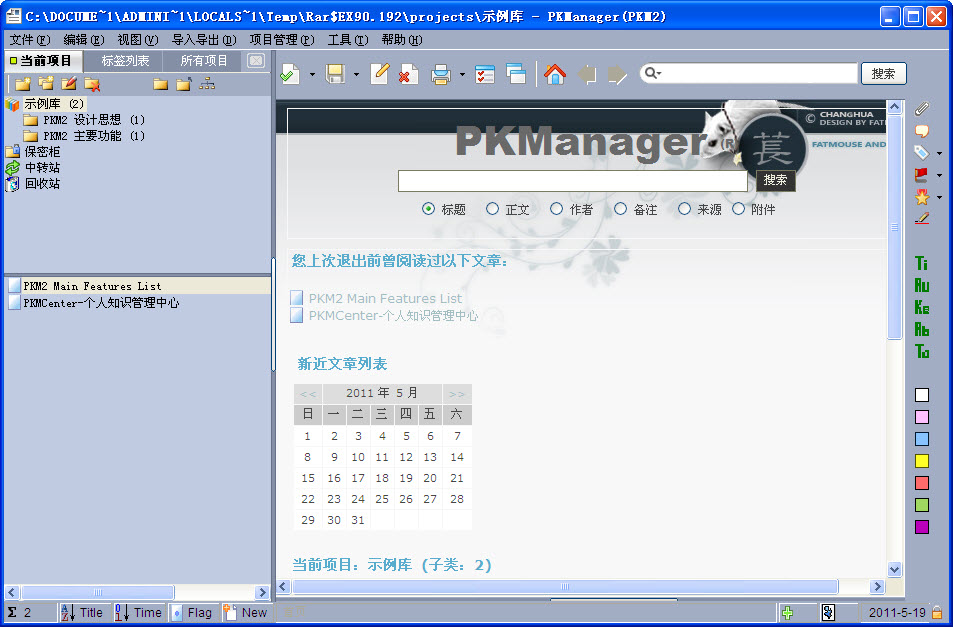953x627 pixels.
Task: Go to next month using >> in calendar
Action: click(457, 394)
